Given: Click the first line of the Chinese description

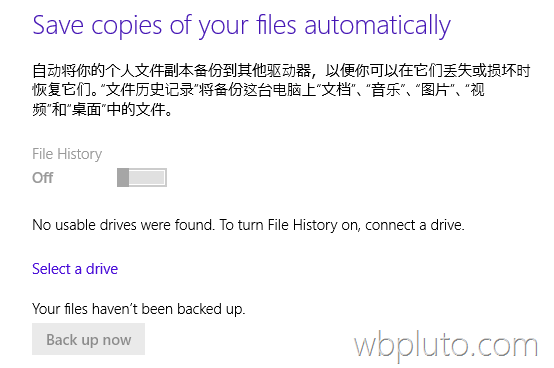Looking at the screenshot, I should coord(281,71).
